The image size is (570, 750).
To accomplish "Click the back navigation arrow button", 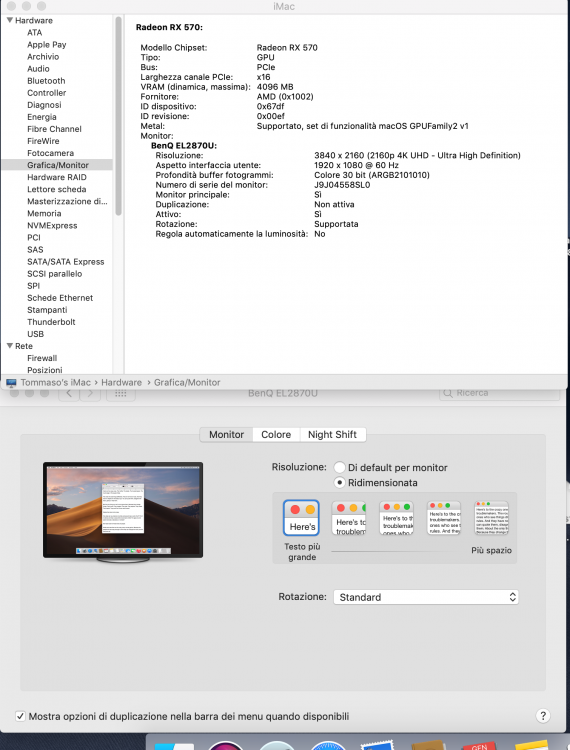I will pyautogui.click(x=69, y=393).
